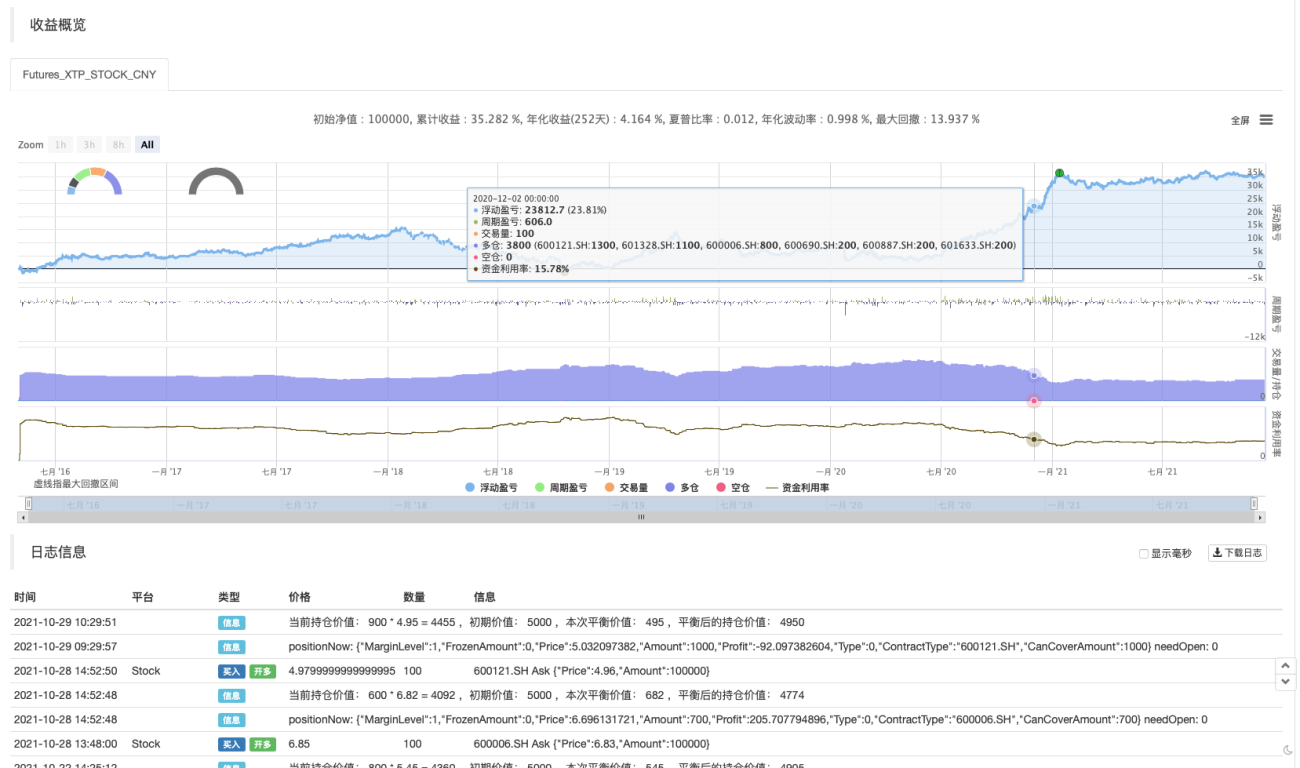Click the green max-drawdown marker on chart
The image size is (1300, 768).
click(1060, 173)
